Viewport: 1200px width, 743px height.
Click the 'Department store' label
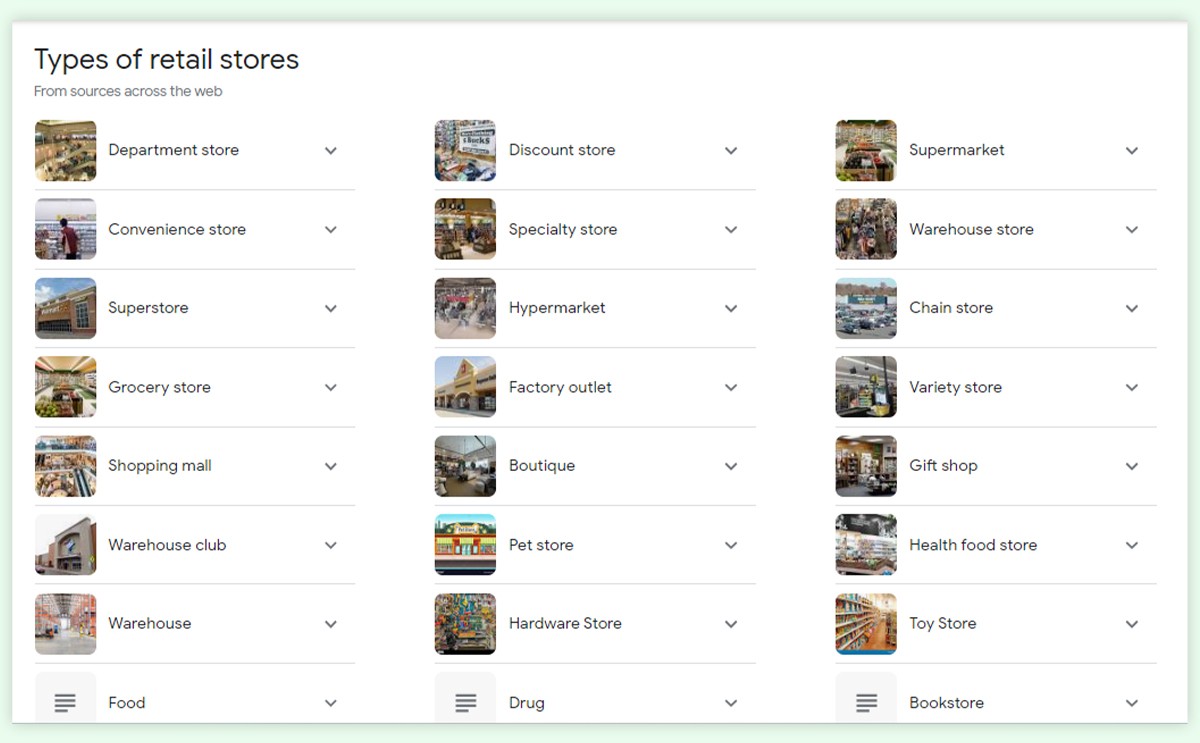[173, 150]
